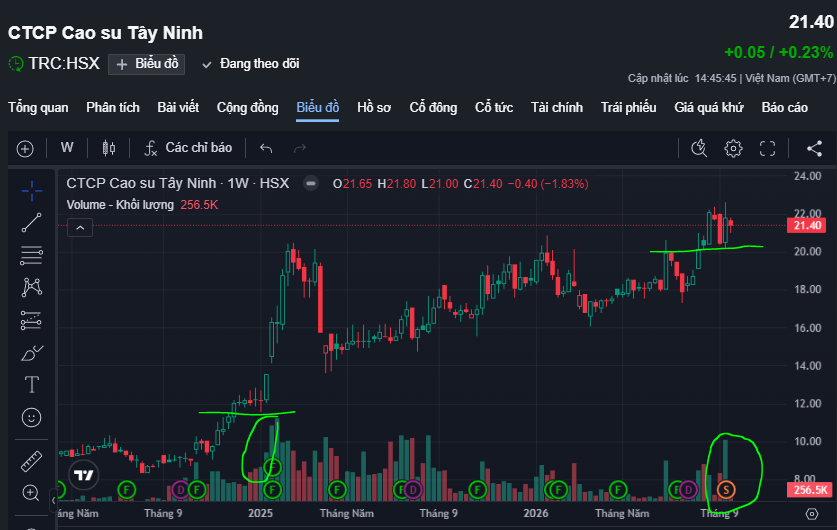837x530 pixels.
Task: Select the crosshair cursor tool
Action: [31, 191]
